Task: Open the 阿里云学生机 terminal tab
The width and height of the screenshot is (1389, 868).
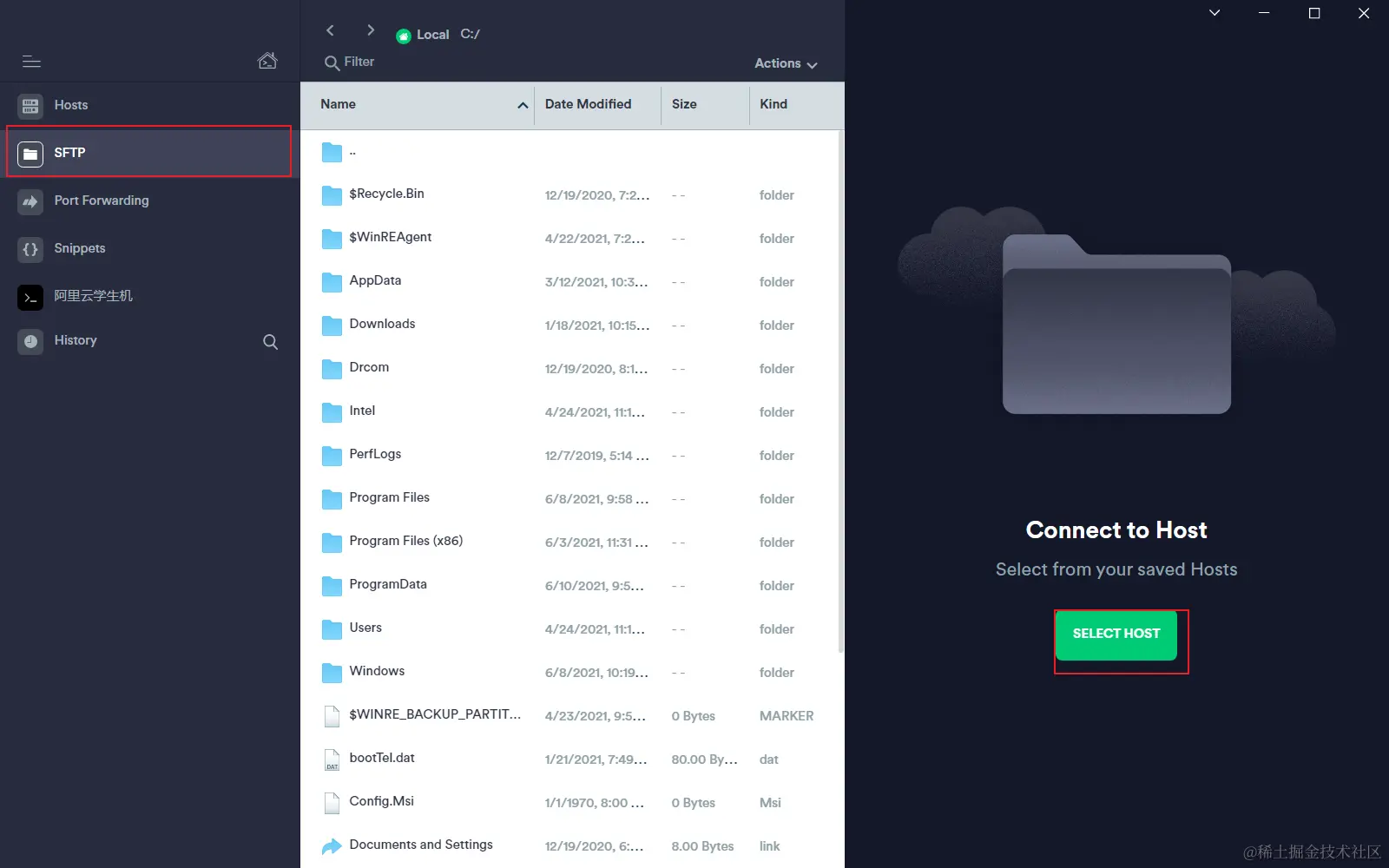Action: pos(149,296)
